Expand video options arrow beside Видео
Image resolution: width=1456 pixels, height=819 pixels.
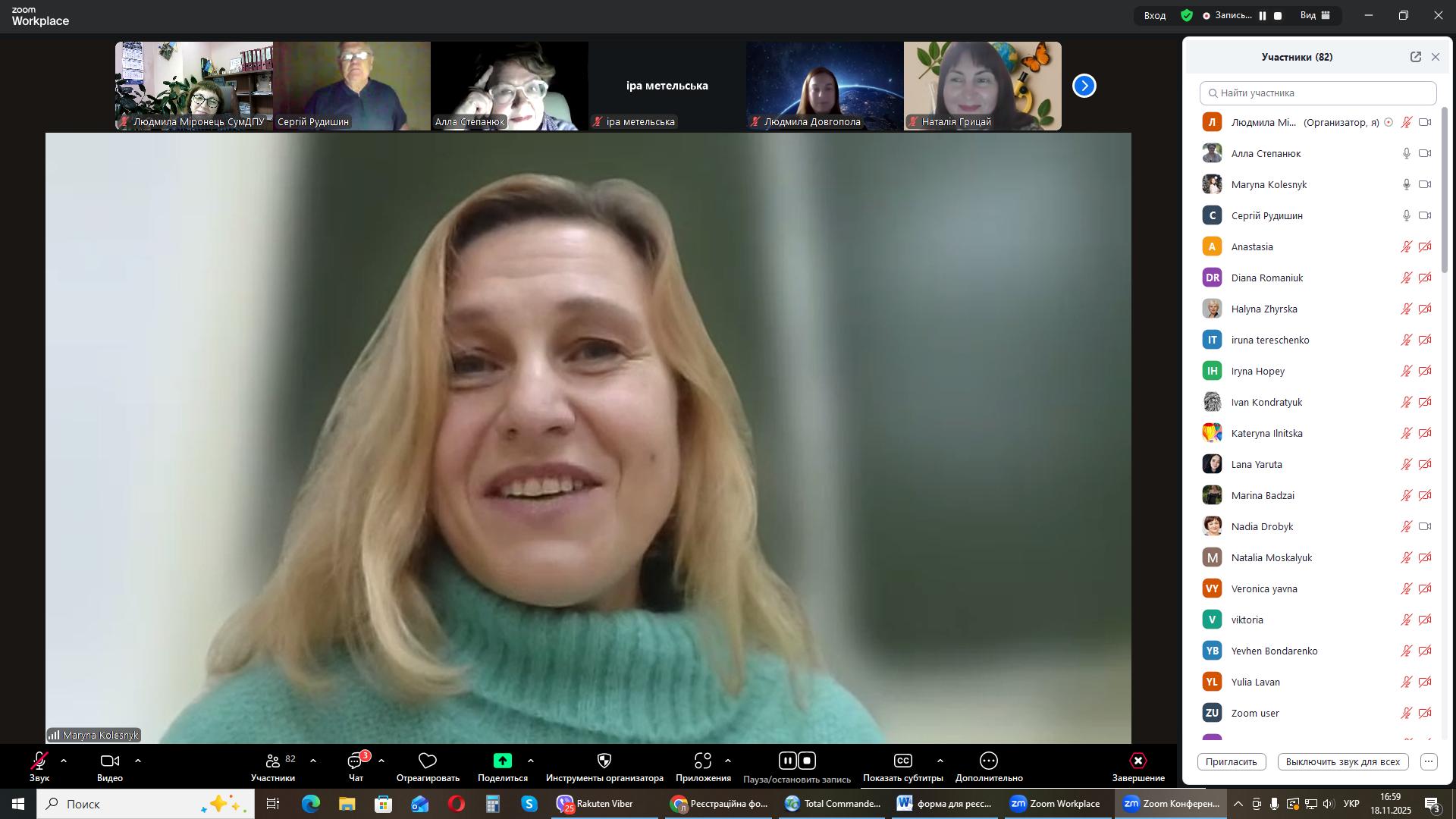138,761
